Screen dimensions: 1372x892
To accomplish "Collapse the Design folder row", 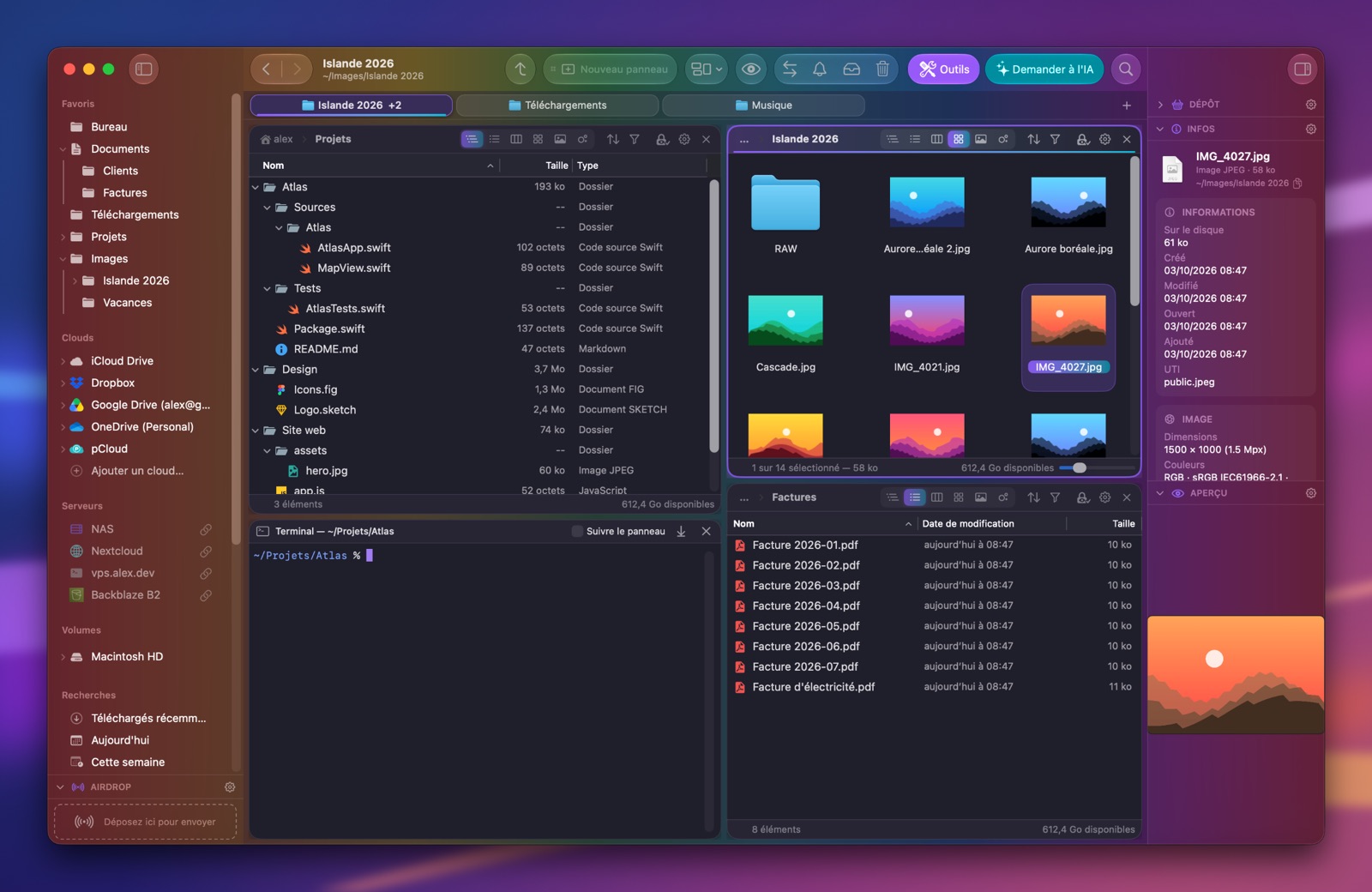I will [256, 370].
